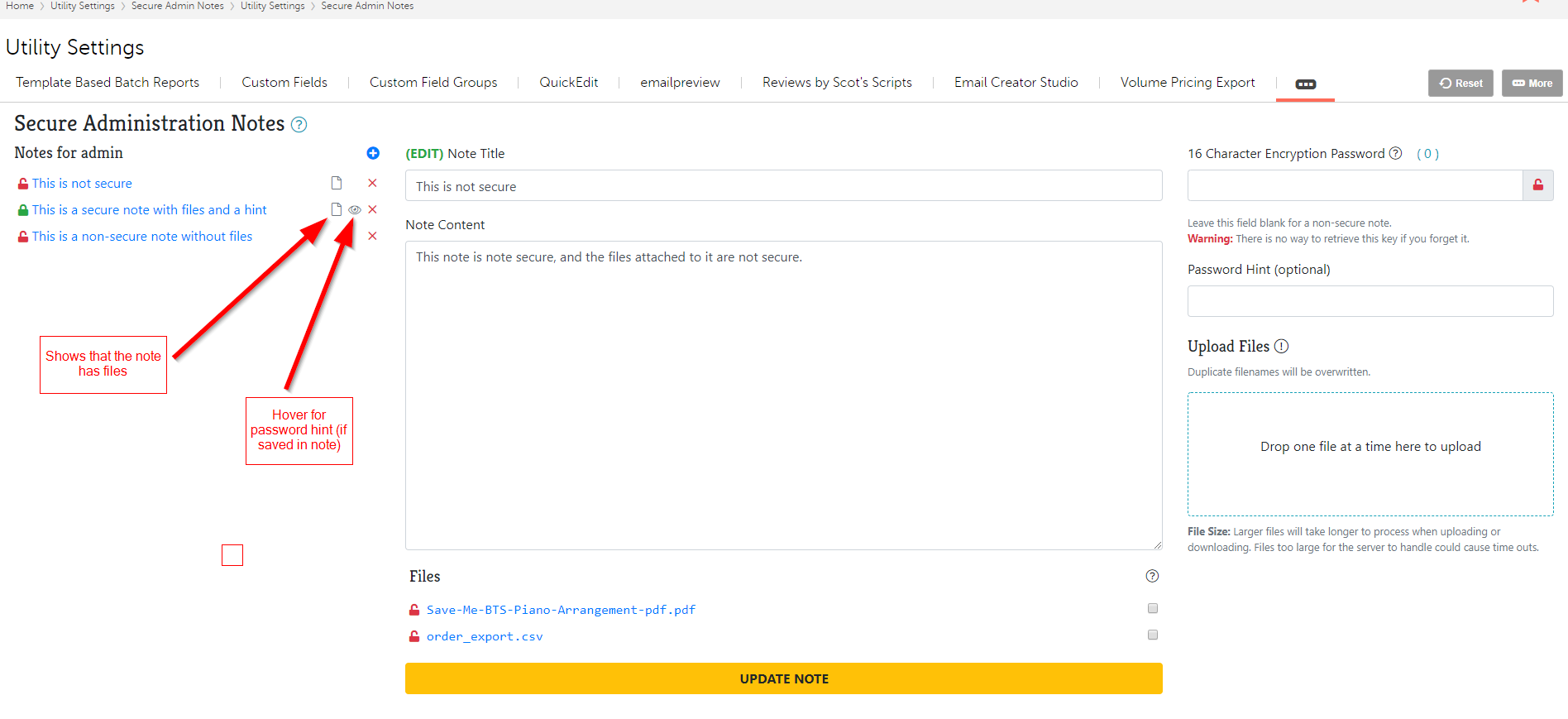Click the Reset button

pos(1460,84)
